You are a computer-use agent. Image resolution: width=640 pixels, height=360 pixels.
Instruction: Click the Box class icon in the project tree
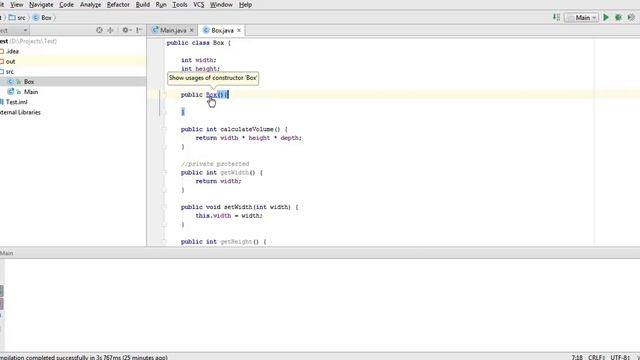tap(11, 82)
